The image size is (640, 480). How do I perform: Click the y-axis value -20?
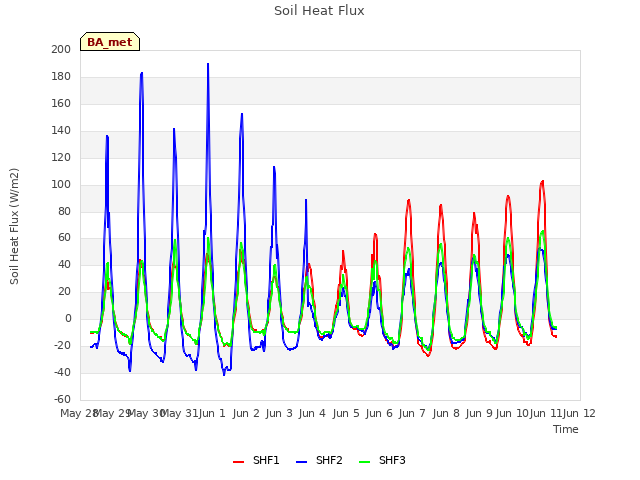tap(62, 345)
